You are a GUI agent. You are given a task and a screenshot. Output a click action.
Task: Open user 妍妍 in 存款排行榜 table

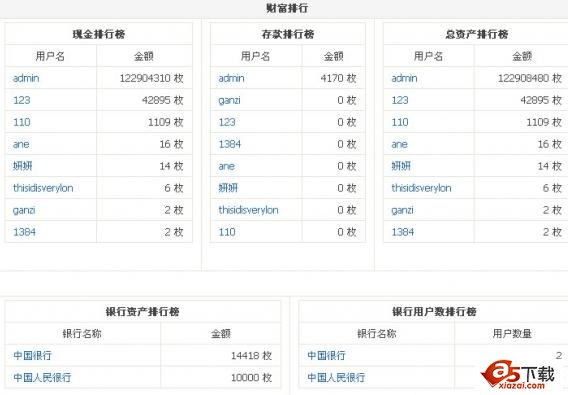(228, 188)
